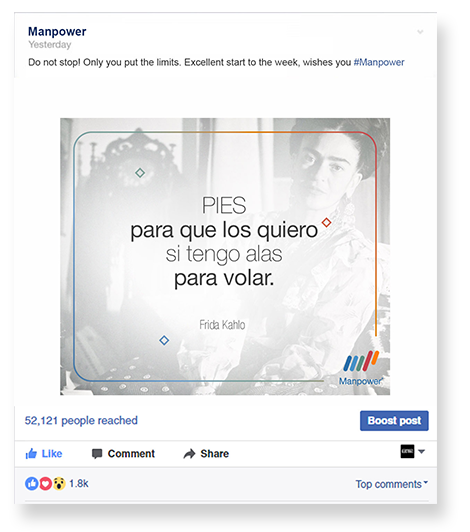Click the Like text label
The height and width of the screenshot is (532, 470).
click(x=52, y=454)
